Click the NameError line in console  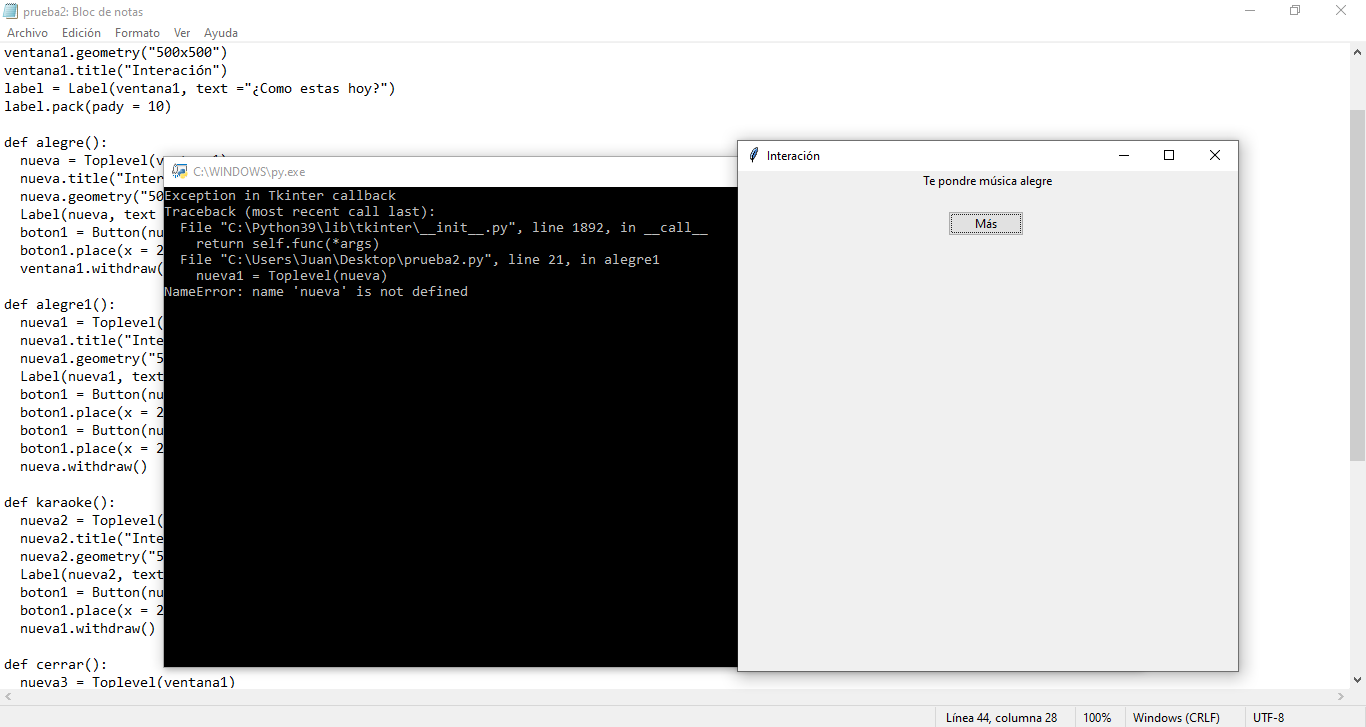(x=316, y=292)
